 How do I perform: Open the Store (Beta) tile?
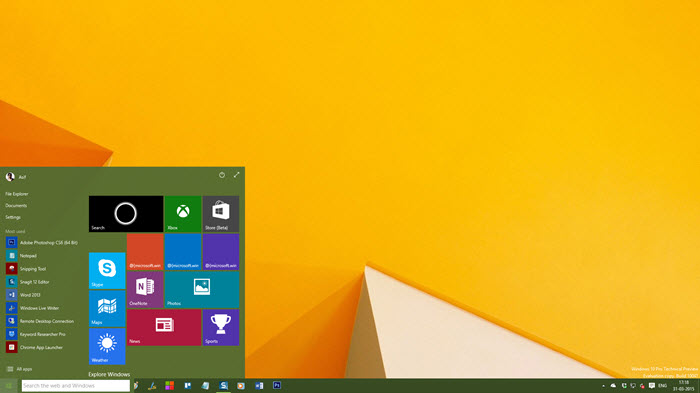click(221, 214)
